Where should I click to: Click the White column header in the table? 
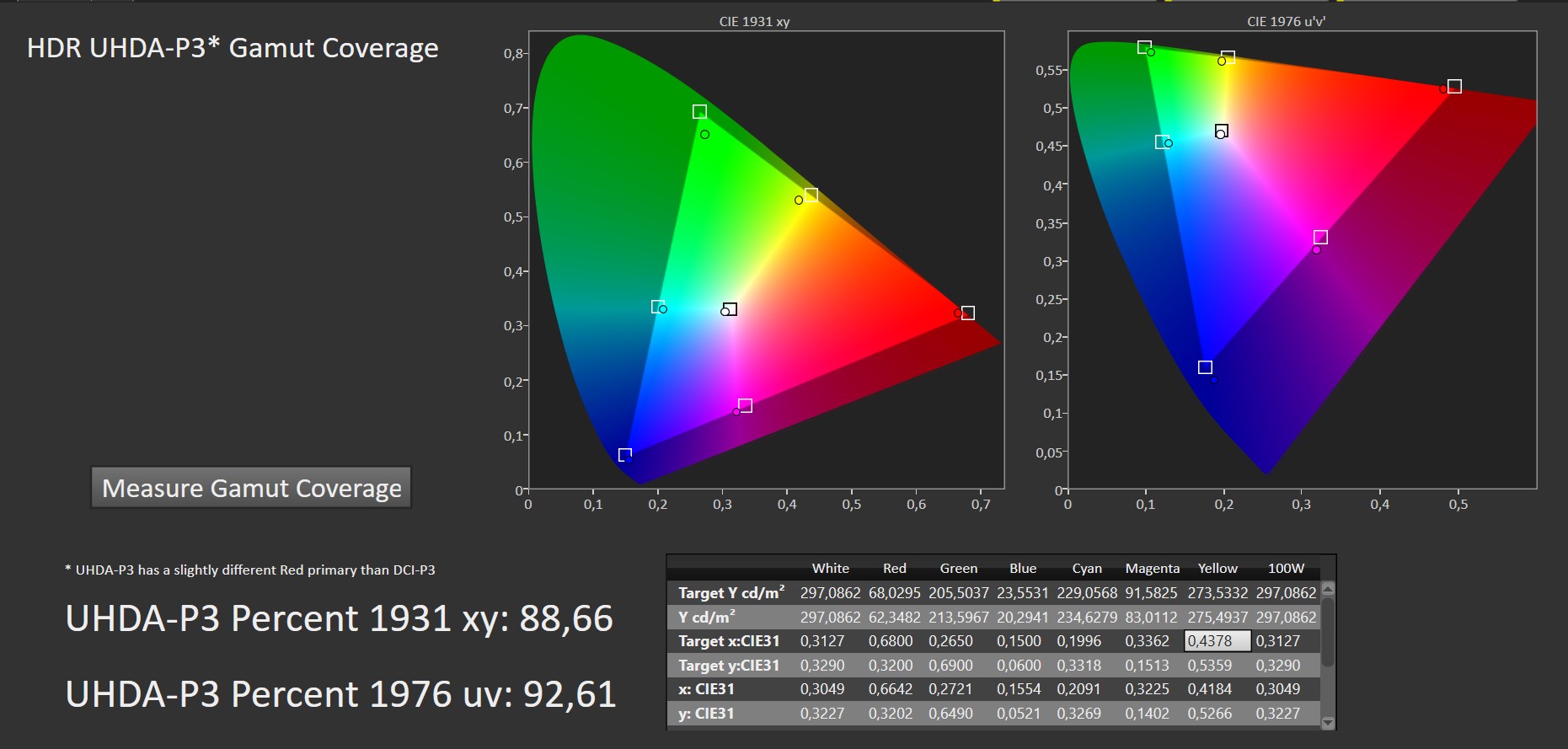830,569
